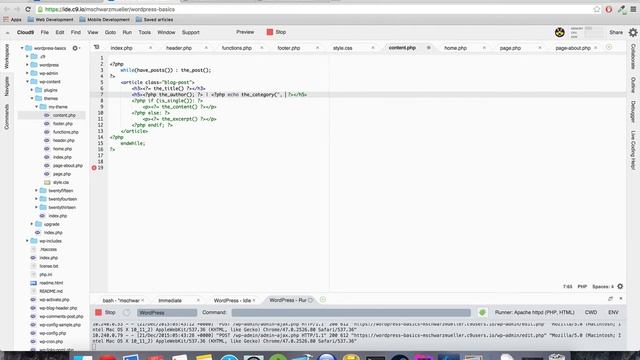
Task: Switch to the index.php editor tab
Action: pos(122,48)
